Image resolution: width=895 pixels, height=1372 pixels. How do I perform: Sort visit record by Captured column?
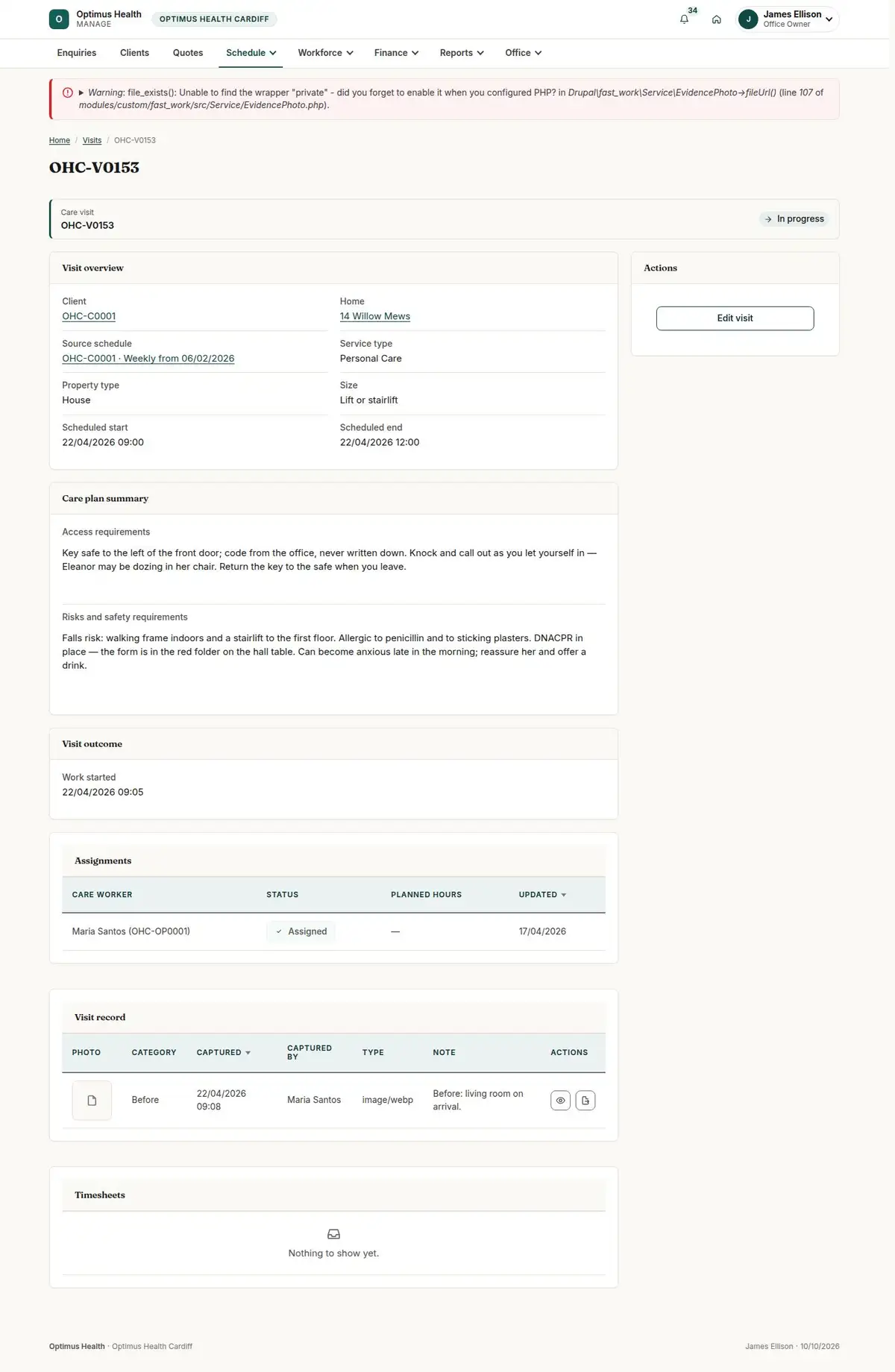pyautogui.click(x=223, y=1053)
